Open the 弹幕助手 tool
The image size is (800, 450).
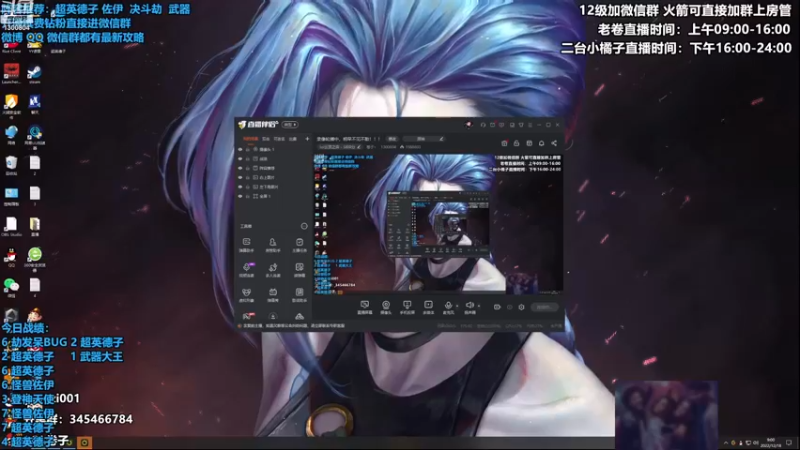pos(246,244)
